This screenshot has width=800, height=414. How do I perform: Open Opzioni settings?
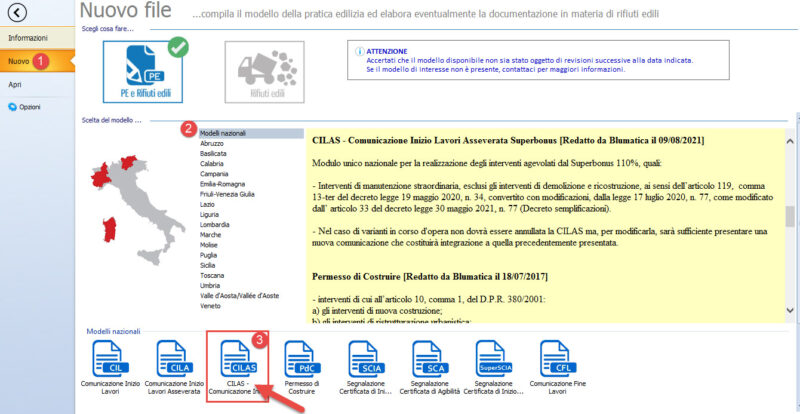[29, 107]
